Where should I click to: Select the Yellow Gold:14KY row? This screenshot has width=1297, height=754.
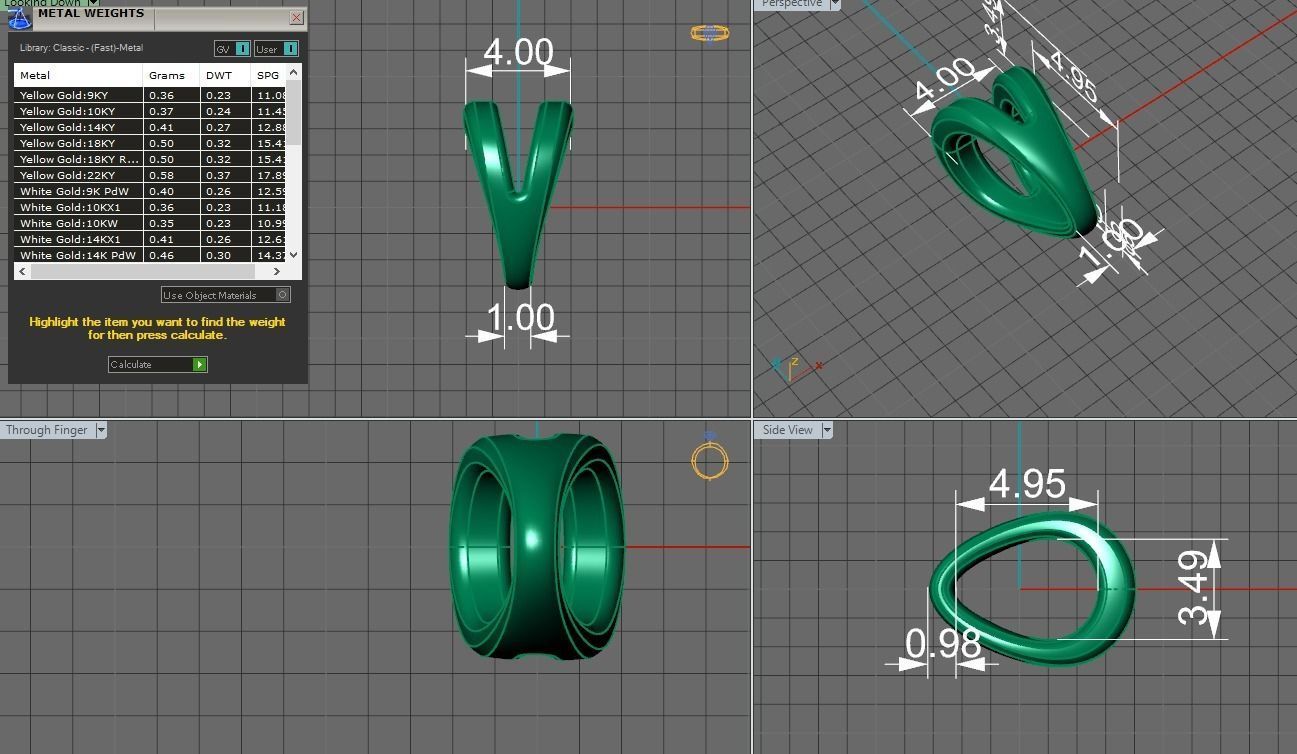(x=150, y=127)
